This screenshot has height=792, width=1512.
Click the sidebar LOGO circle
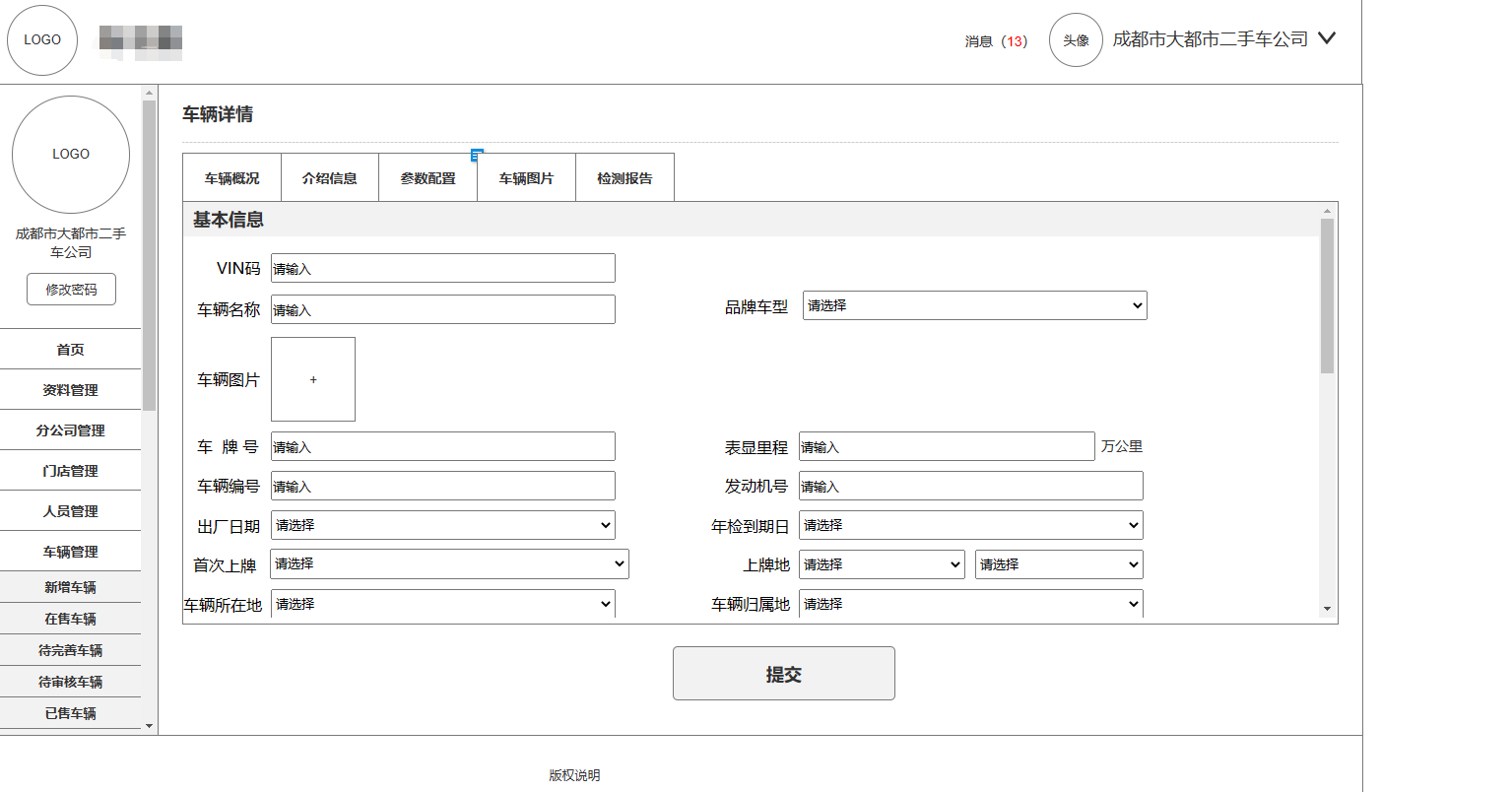71,155
